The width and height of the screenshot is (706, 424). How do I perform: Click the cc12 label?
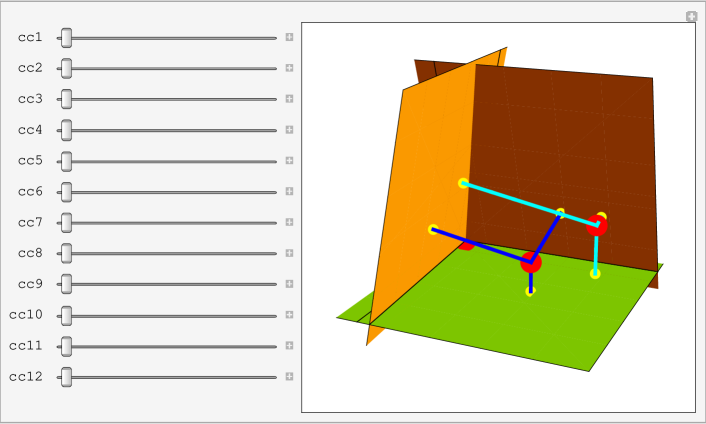[26, 376]
